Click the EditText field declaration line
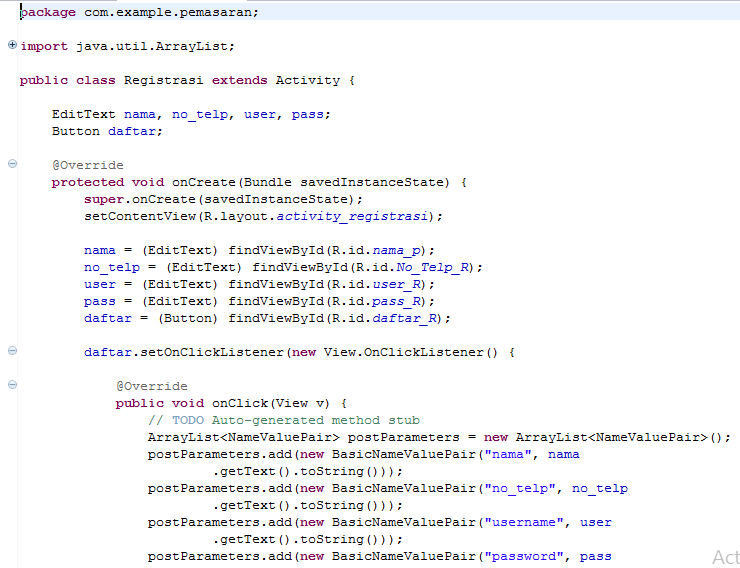 [191, 115]
